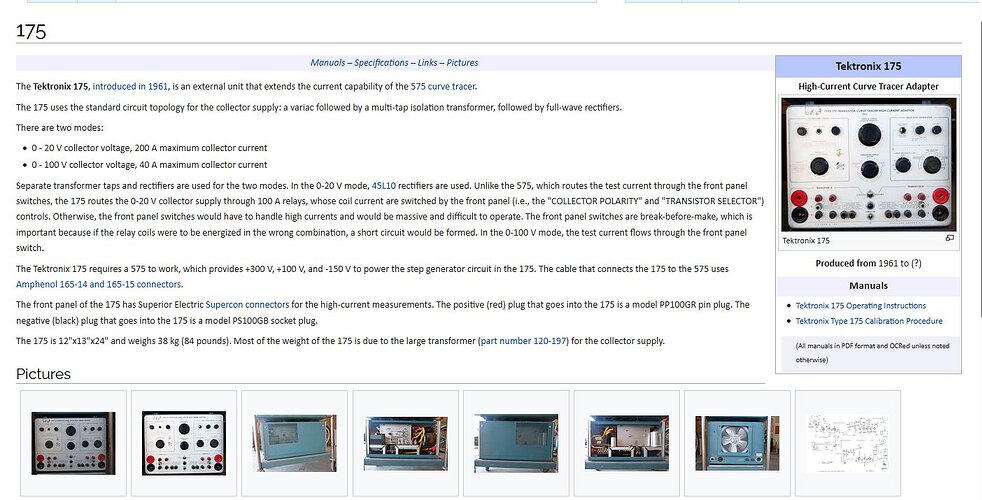982x500 pixels.
Task: Jump to the Specifications section link
Action: pyautogui.click(x=381, y=63)
